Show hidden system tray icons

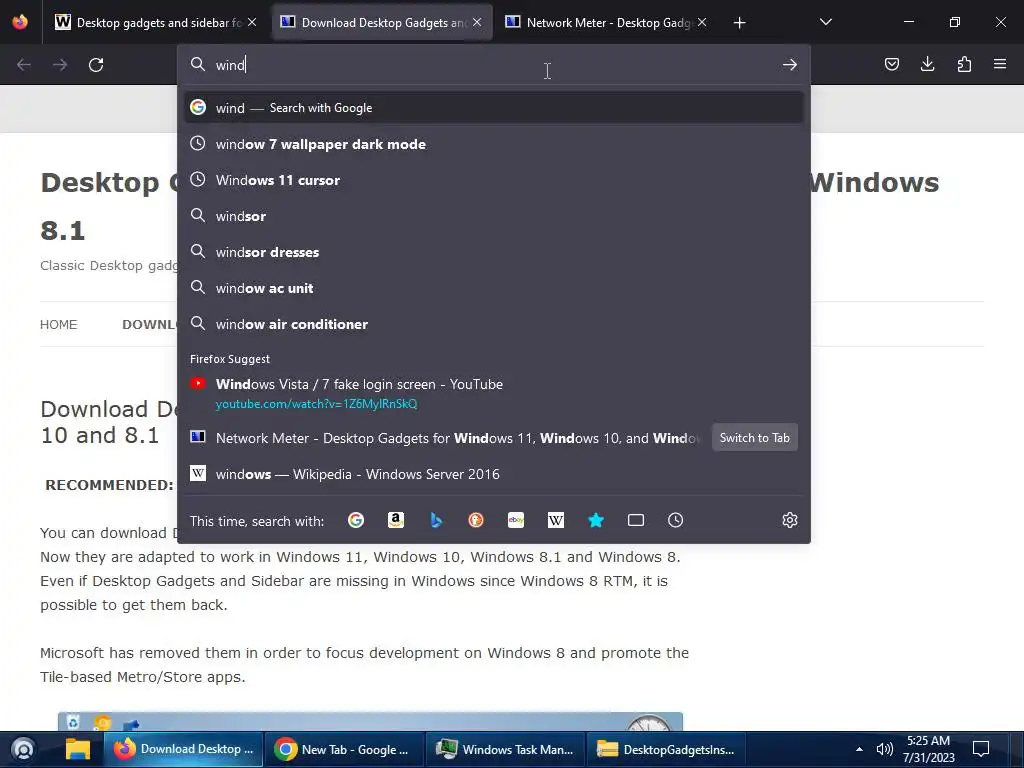[x=859, y=749]
